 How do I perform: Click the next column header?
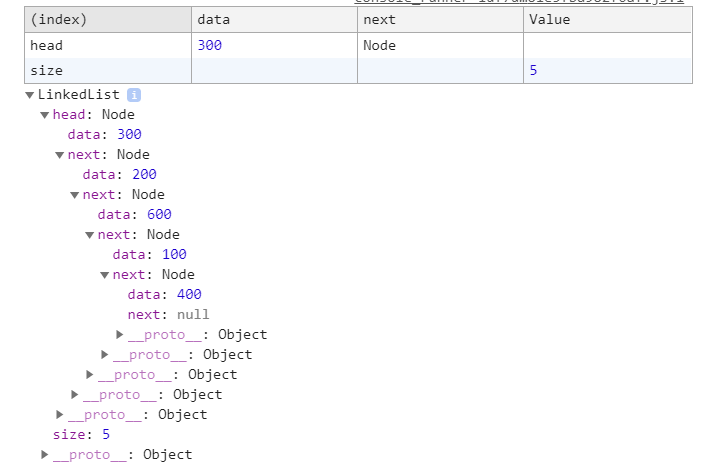pyautogui.click(x=440, y=20)
